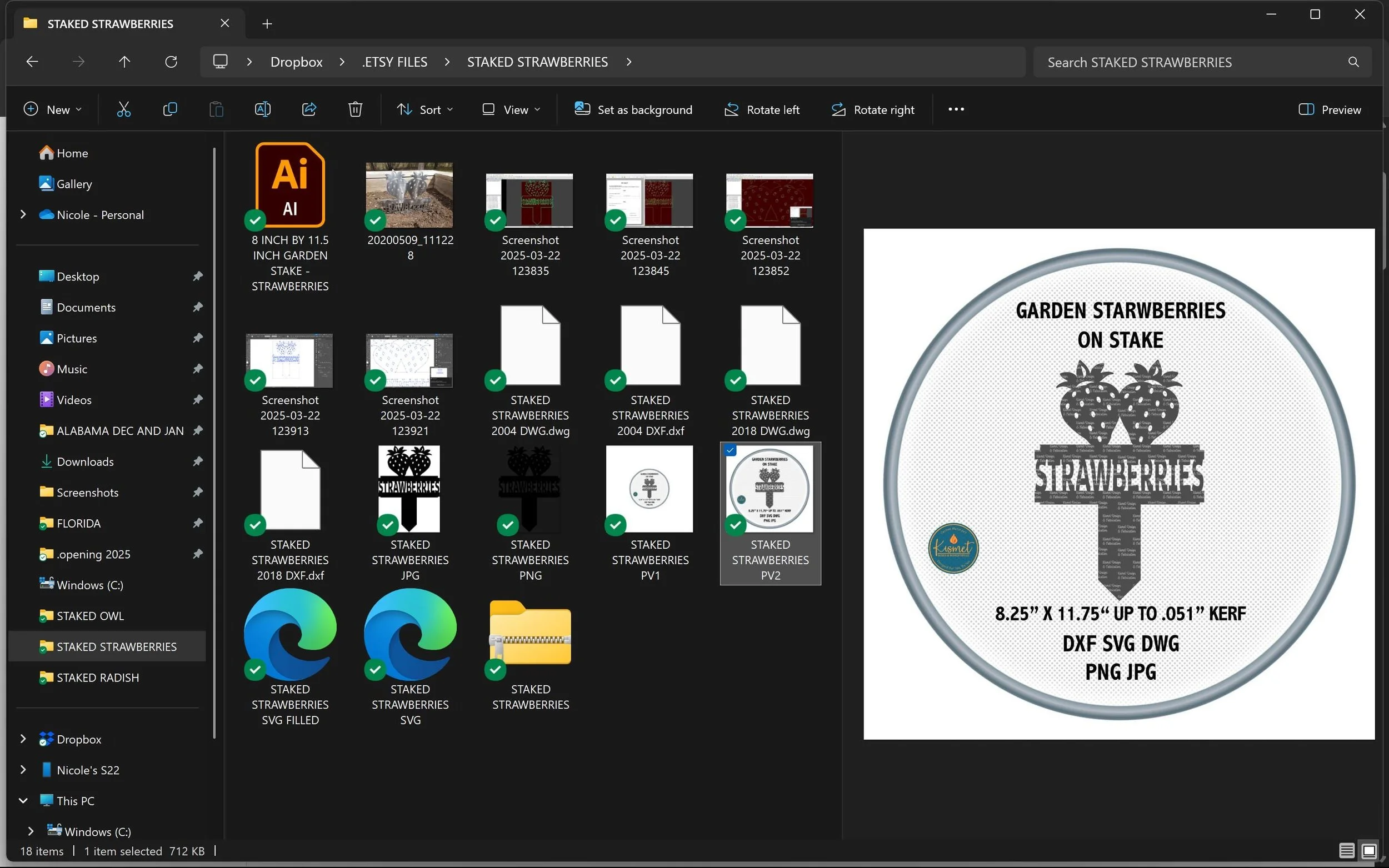The height and width of the screenshot is (868, 1389).
Task: Uncheck the STAKED STRAWBERRIES PV2 checkbox
Action: click(x=731, y=450)
